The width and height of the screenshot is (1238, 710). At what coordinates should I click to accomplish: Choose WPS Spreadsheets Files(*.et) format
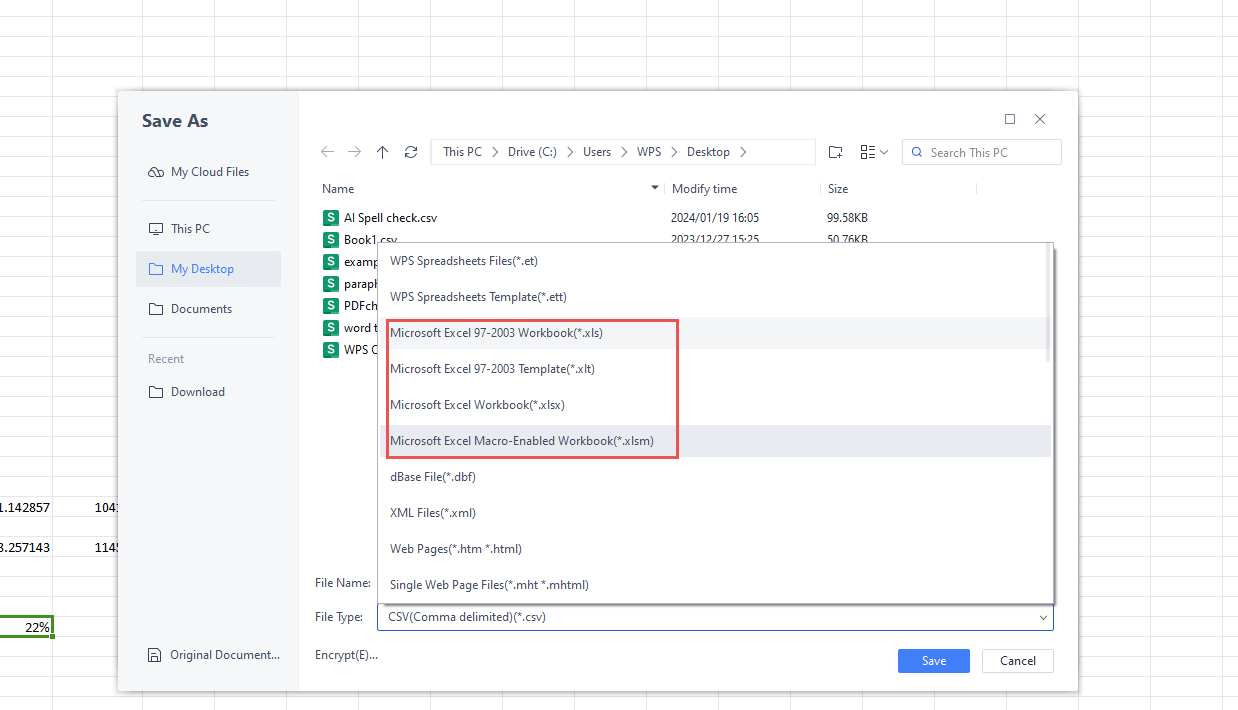(463, 260)
